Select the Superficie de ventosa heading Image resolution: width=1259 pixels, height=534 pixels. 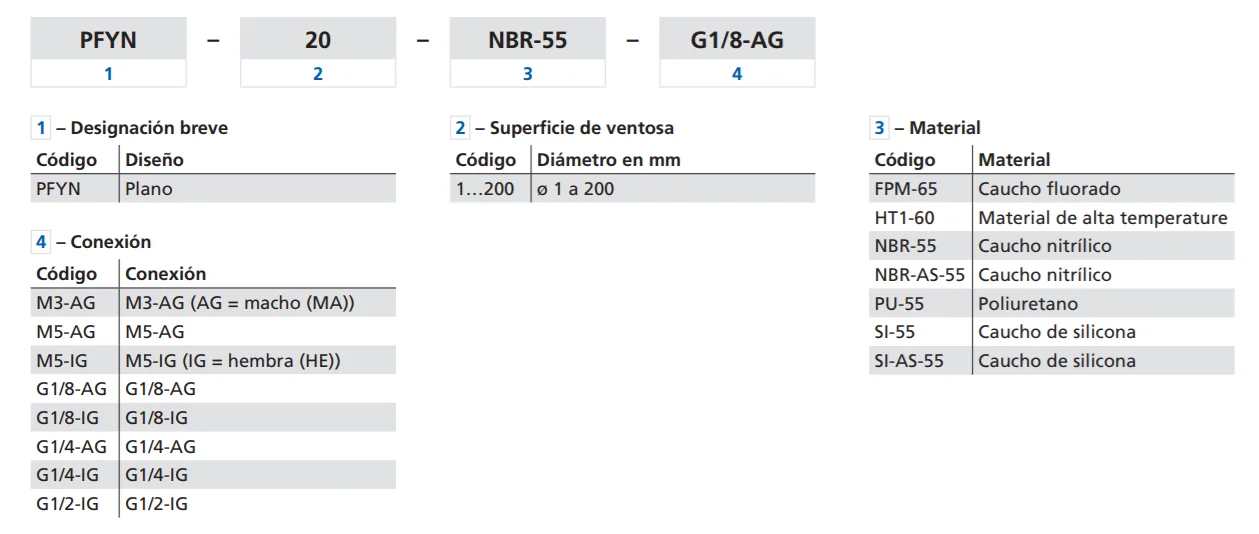564,128
